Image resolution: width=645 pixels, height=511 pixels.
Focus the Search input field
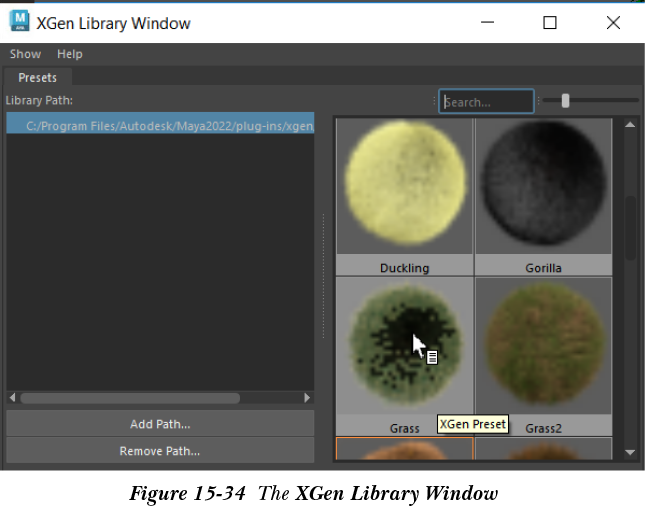point(487,101)
